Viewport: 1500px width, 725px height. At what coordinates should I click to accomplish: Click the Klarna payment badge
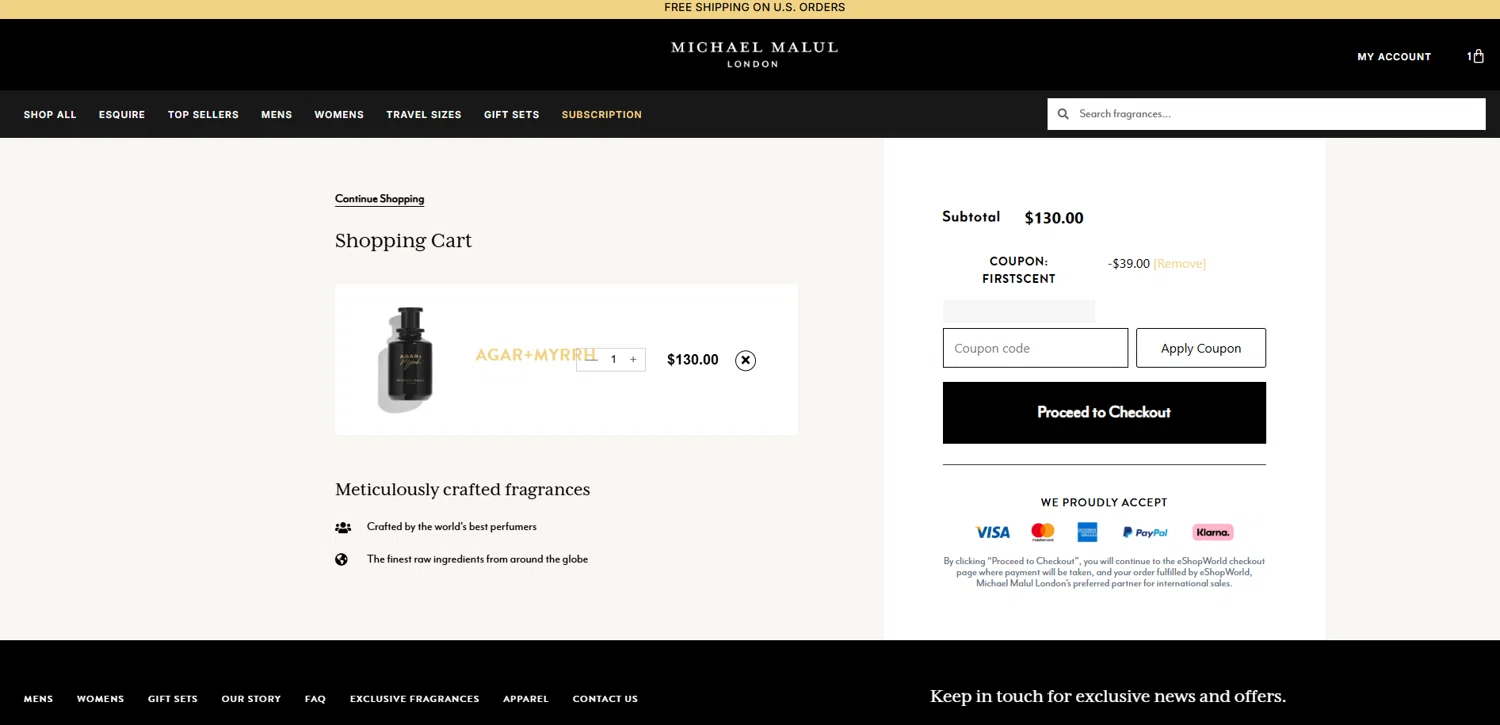click(1212, 532)
